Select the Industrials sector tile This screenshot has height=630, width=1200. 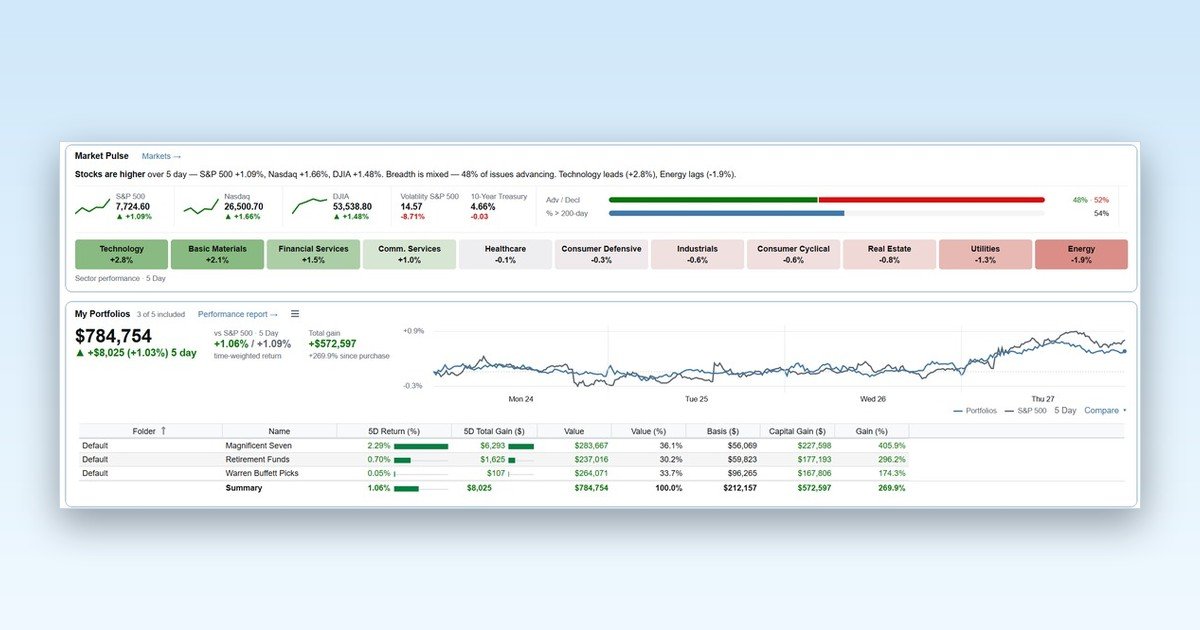coord(697,254)
